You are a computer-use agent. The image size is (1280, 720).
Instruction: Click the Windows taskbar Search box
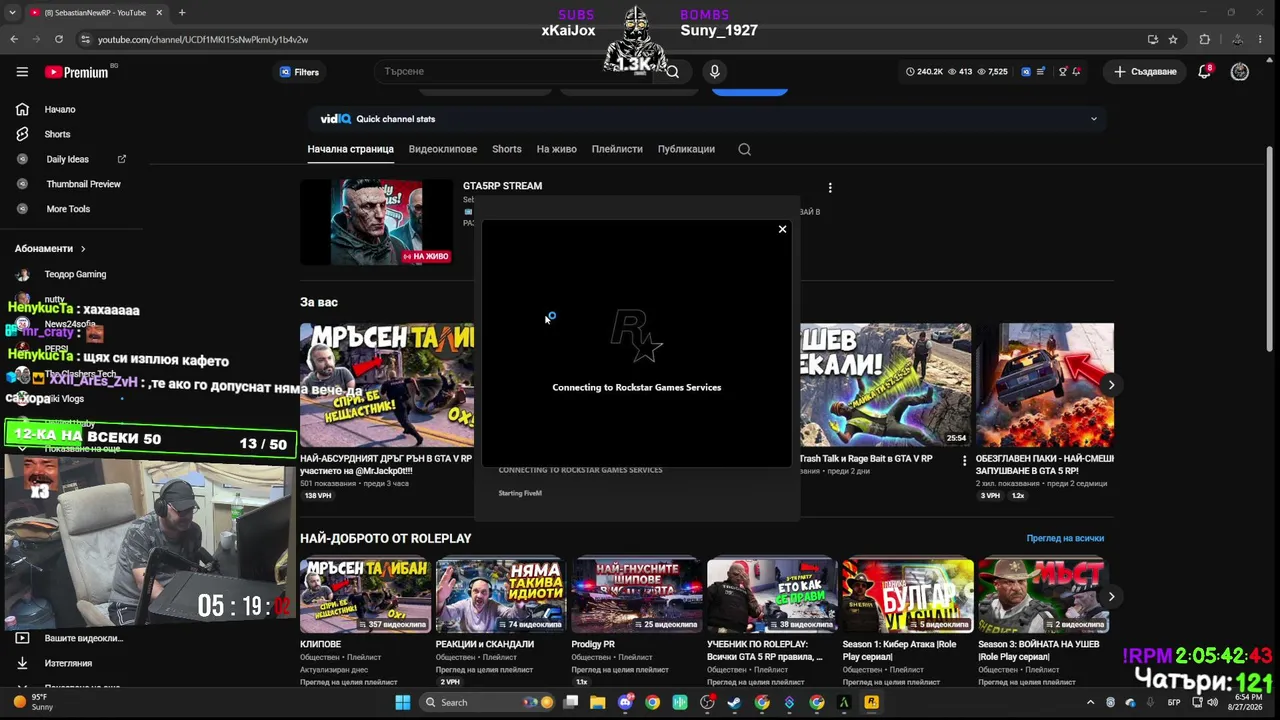tap(487, 702)
